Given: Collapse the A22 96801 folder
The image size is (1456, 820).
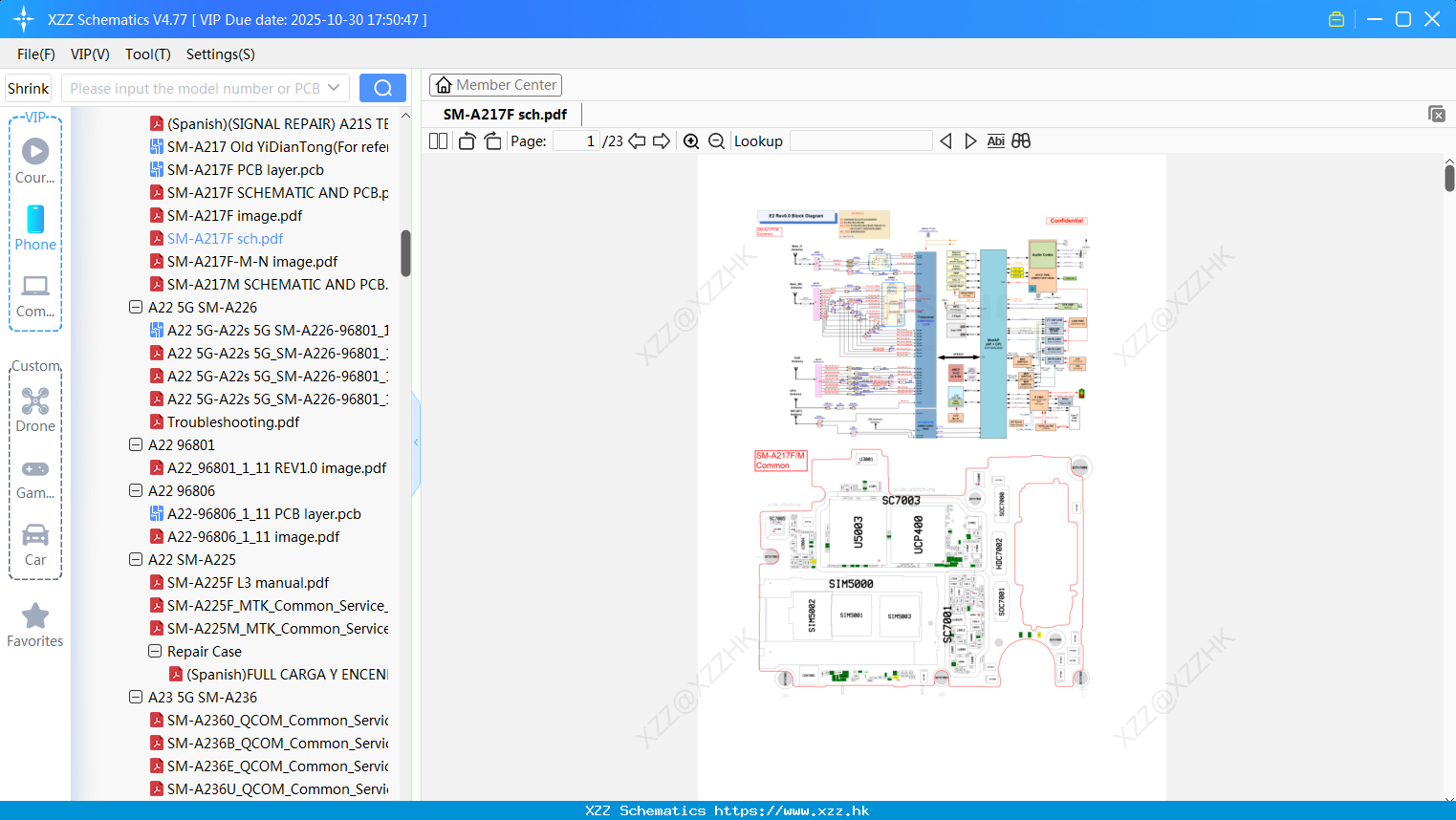Looking at the screenshot, I should [136, 444].
